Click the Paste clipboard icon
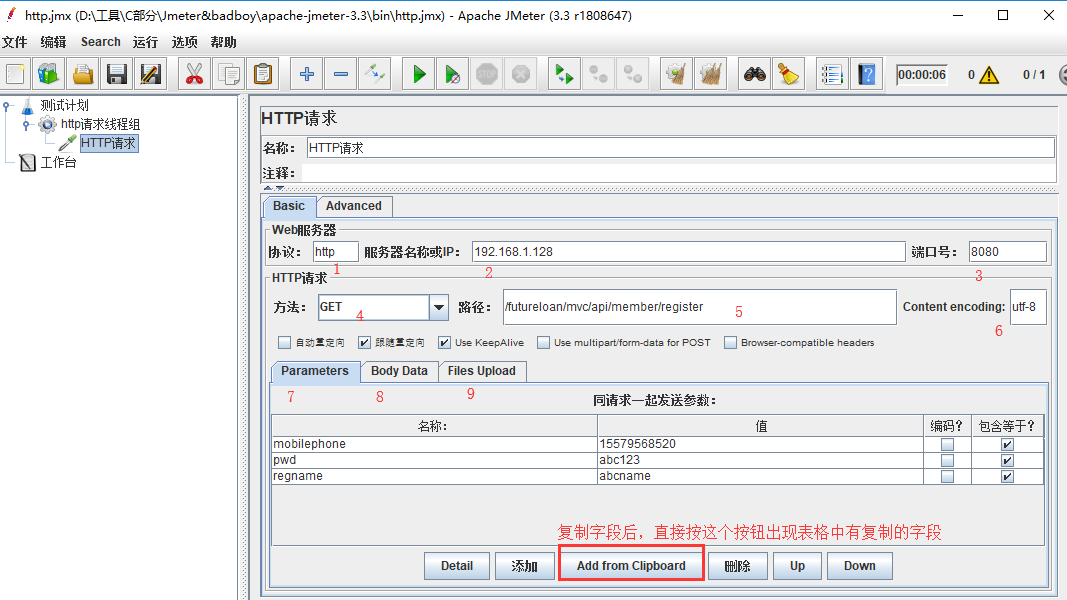This screenshot has width=1067, height=600. point(263,74)
